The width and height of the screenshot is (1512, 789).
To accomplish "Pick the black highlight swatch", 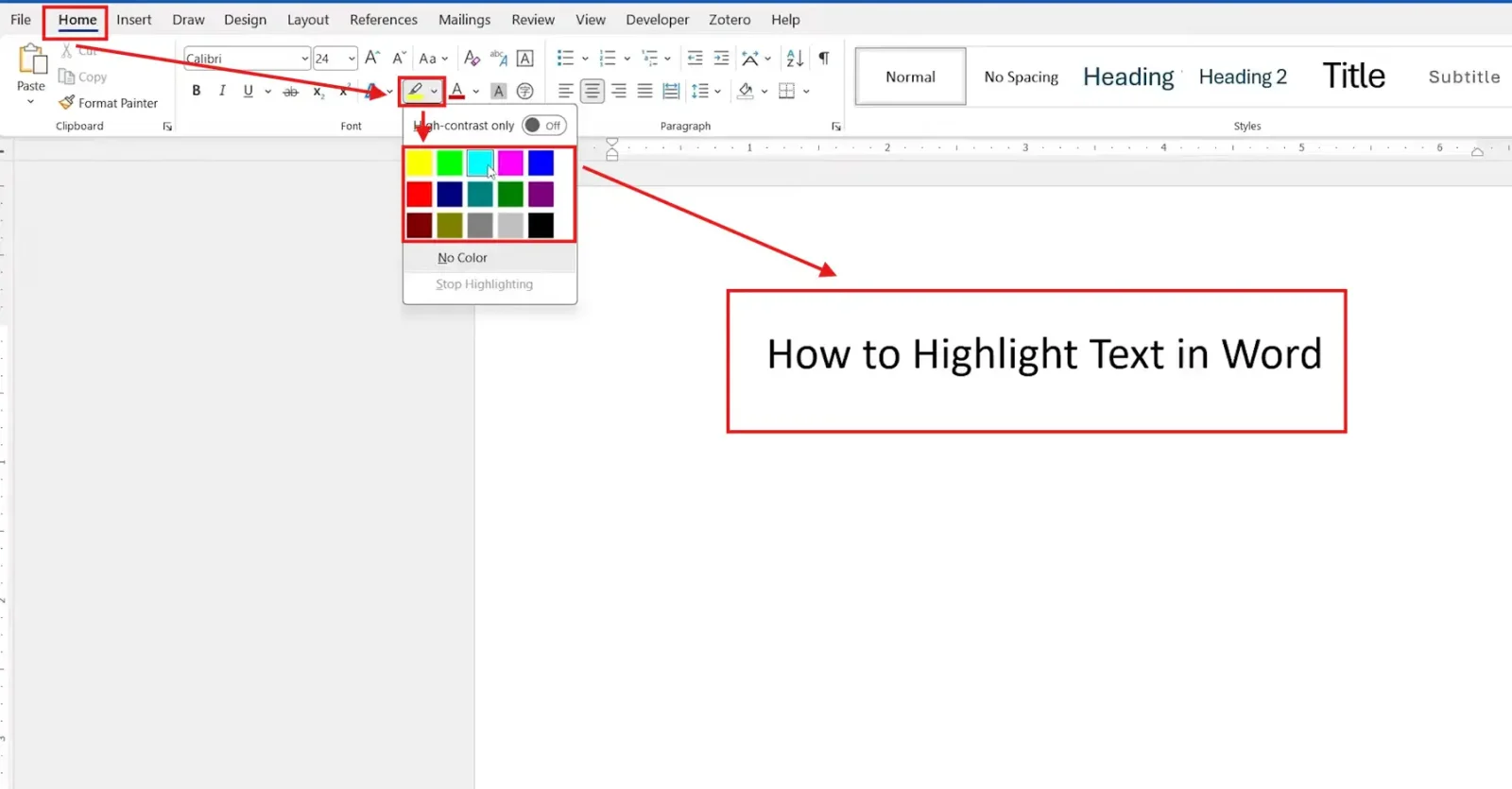I will [x=541, y=225].
